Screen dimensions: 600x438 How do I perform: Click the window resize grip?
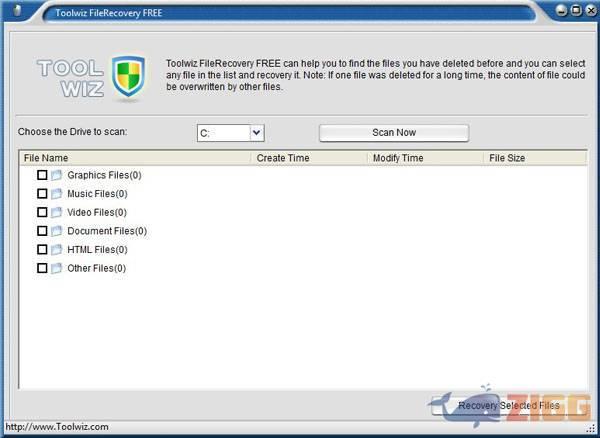[x=590, y=428]
